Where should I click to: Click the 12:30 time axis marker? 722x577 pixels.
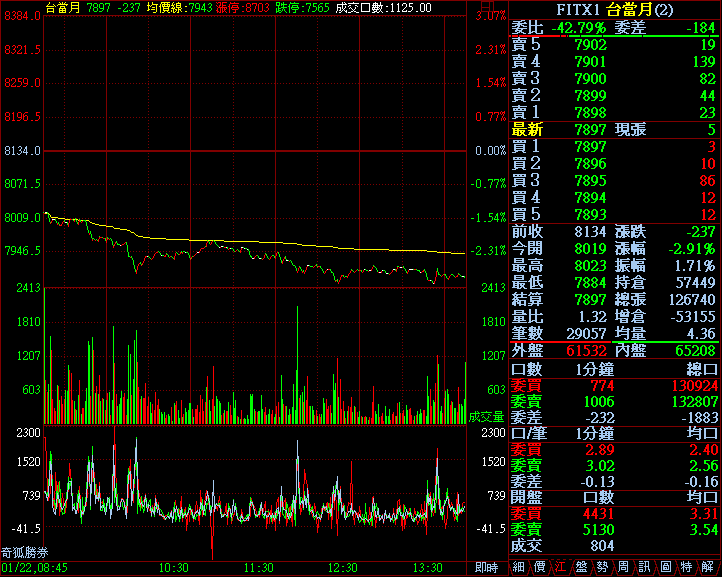(x=343, y=568)
